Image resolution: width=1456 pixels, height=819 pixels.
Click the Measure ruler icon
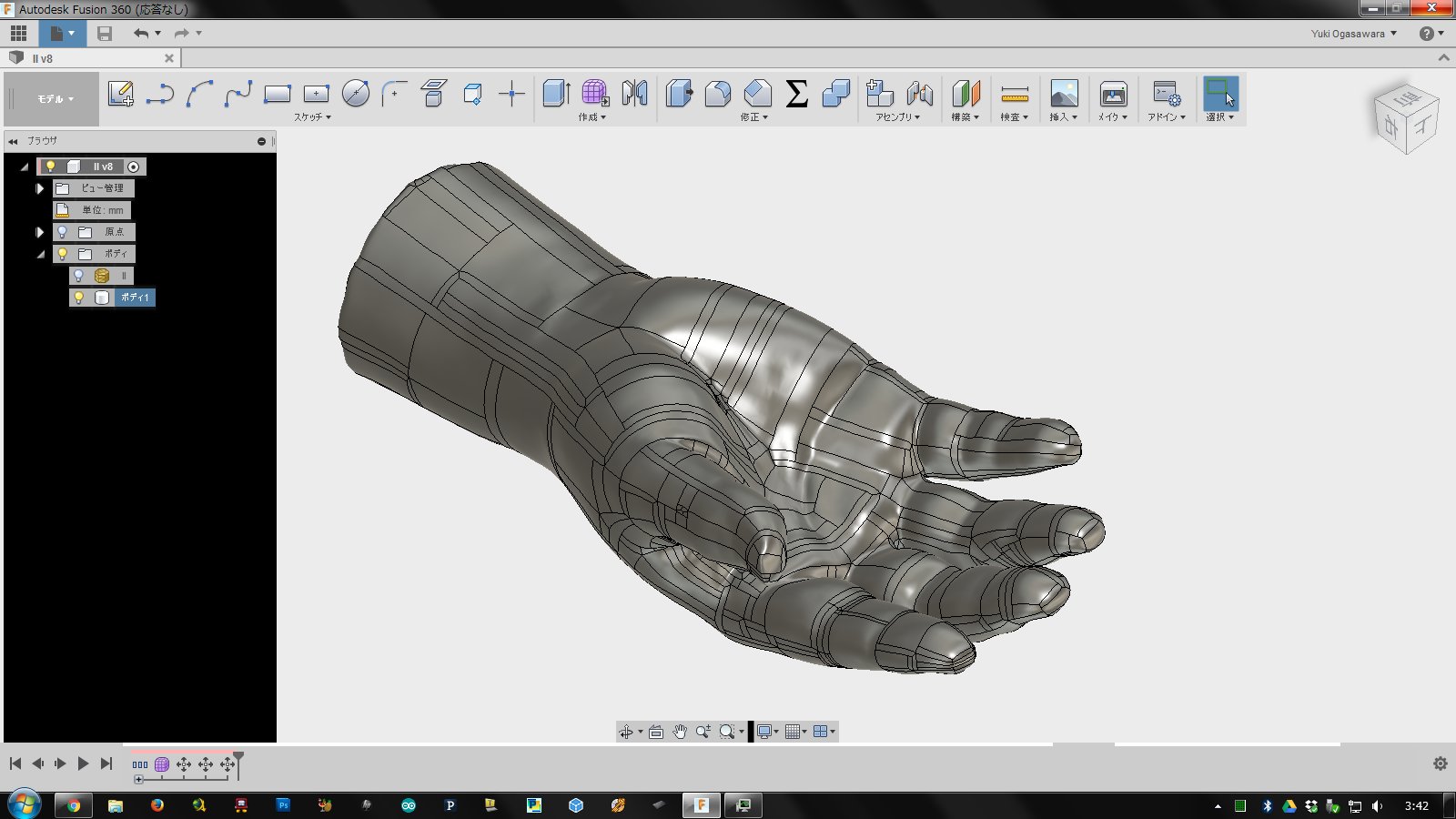tap(1015, 93)
